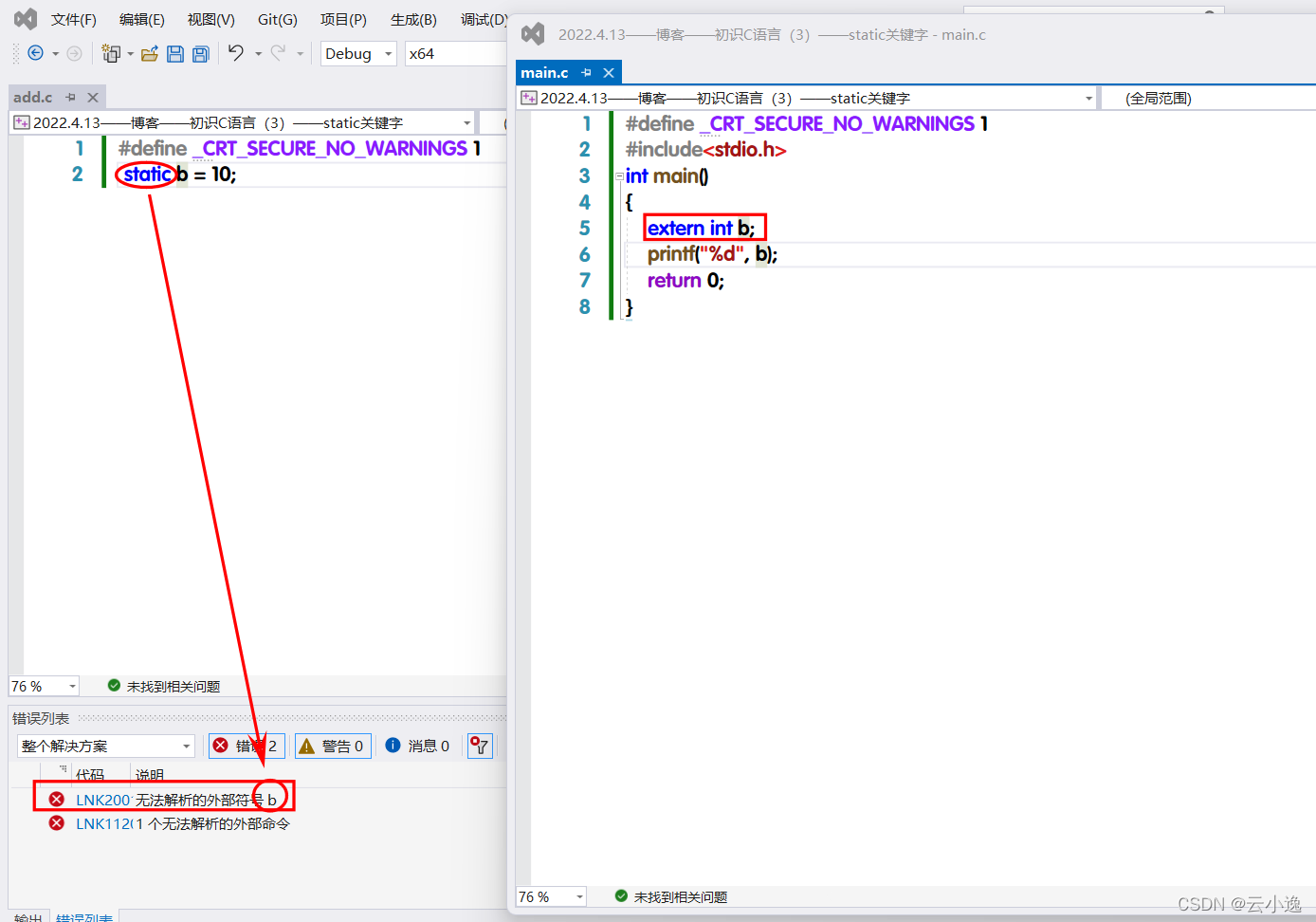Open project scope dropdown in main.c editor
The height and width of the screenshot is (922, 1316).
point(807,98)
